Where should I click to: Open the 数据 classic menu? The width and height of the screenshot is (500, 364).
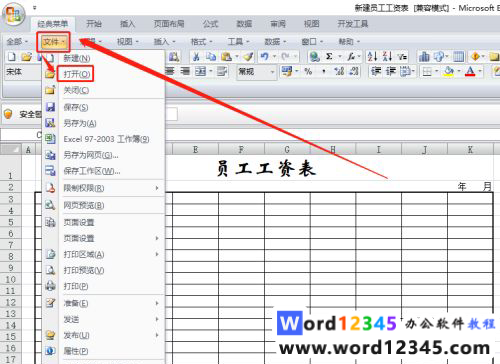click(275, 42)
